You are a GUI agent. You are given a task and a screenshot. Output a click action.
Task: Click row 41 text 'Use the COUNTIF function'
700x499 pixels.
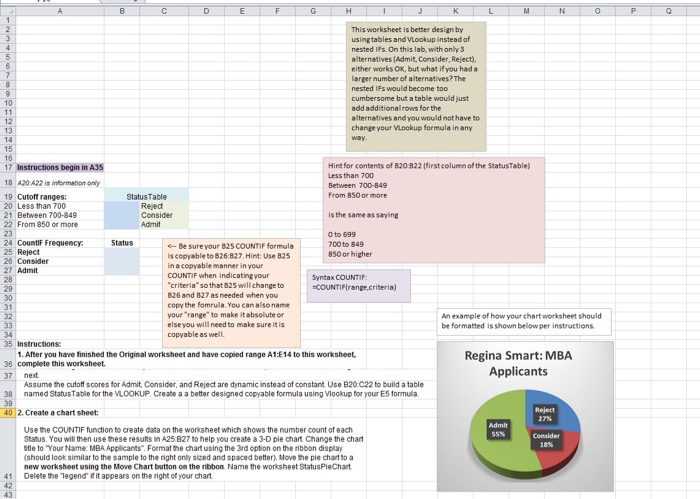(x=193, y=453)
